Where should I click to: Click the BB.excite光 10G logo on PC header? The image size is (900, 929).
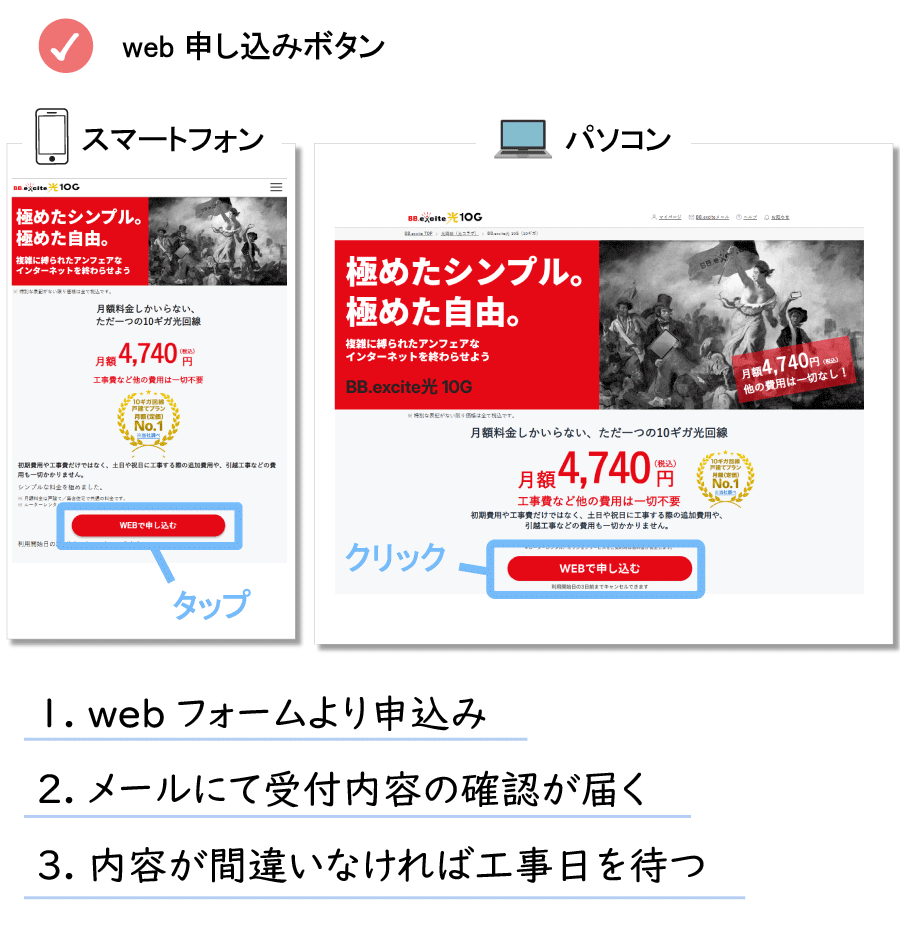[x=445, y=217]
